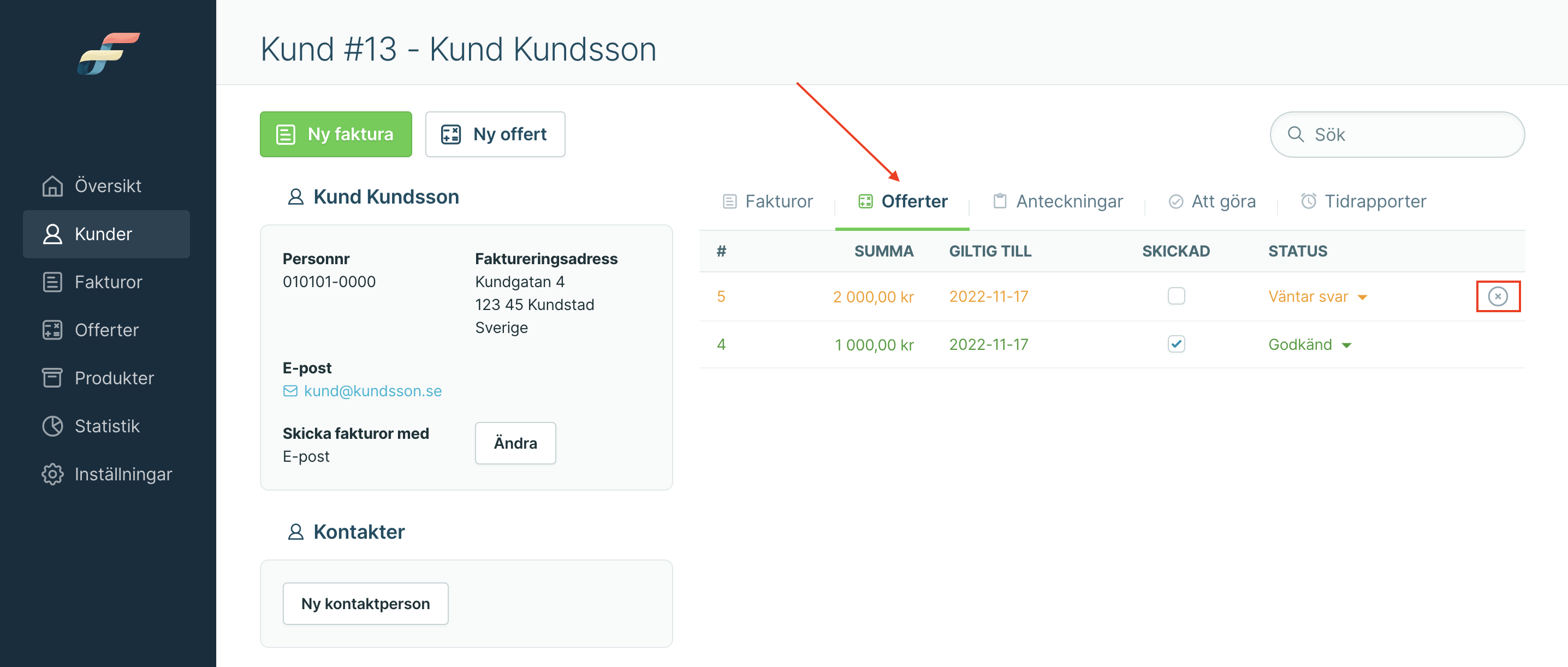The image size is (1568, 667).
Task: Focus the Sök search field
Action: pyautogui.click(x=1397, y=134)
